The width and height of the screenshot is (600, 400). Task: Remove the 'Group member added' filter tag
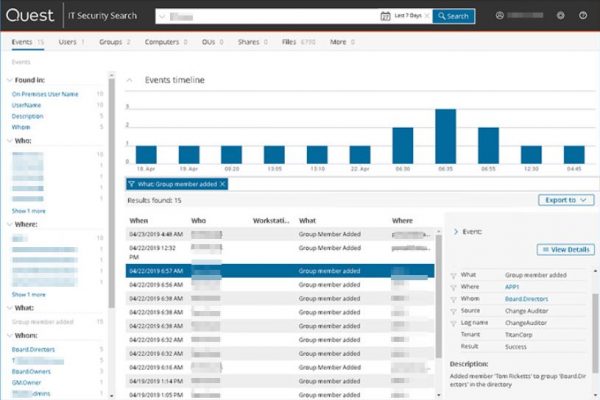223,184
